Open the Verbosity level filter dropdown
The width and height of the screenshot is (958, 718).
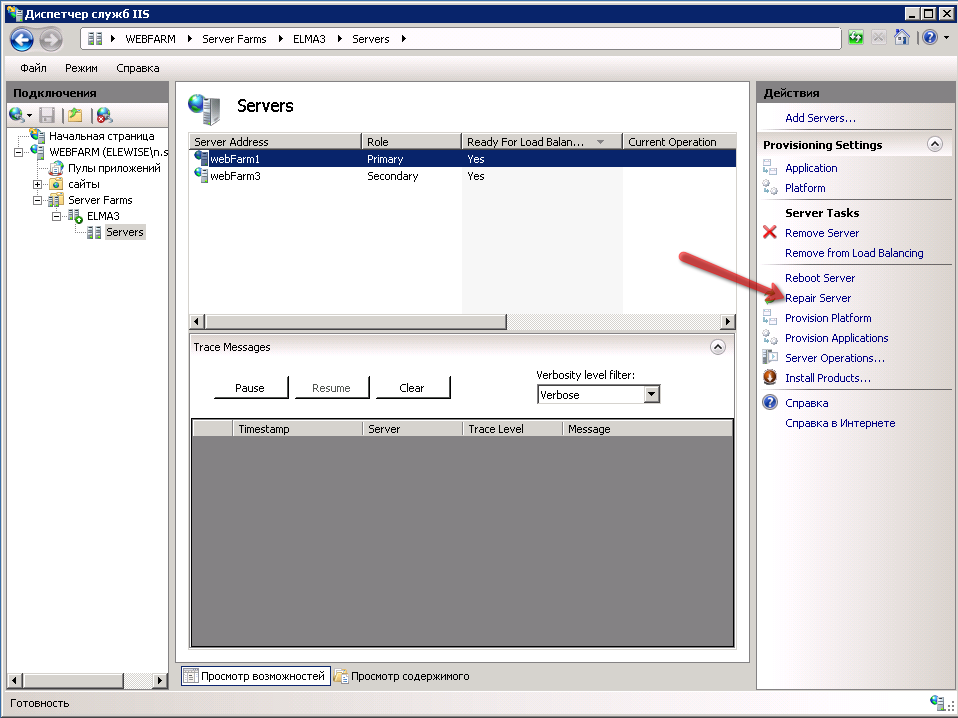(x=651, y=395)
